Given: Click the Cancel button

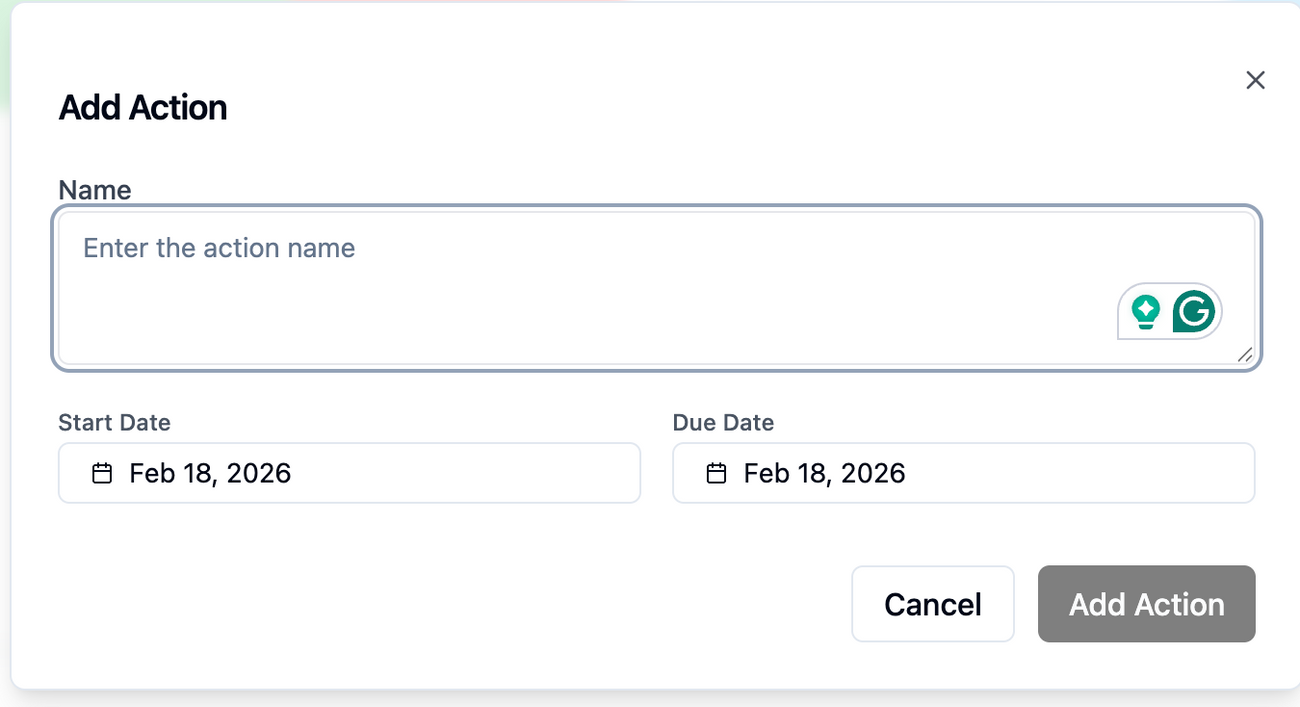Looking at the screenshot, I should tap(933, 604).
